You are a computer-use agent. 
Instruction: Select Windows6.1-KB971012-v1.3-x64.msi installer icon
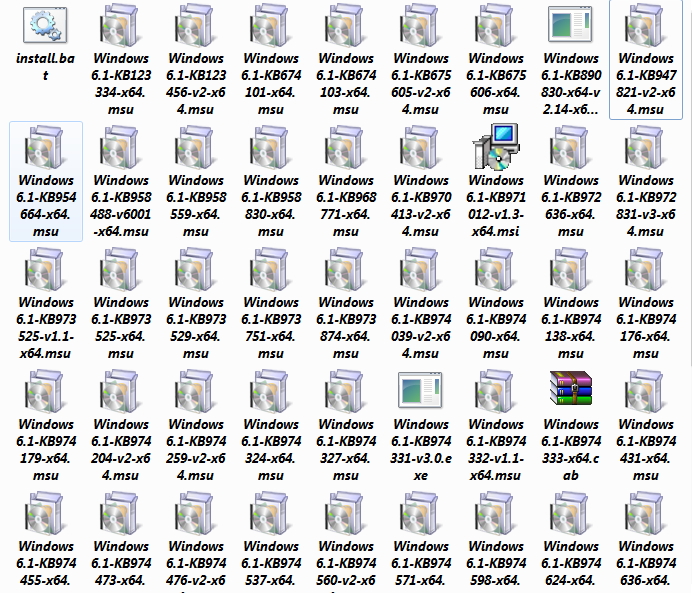point(496,147)
